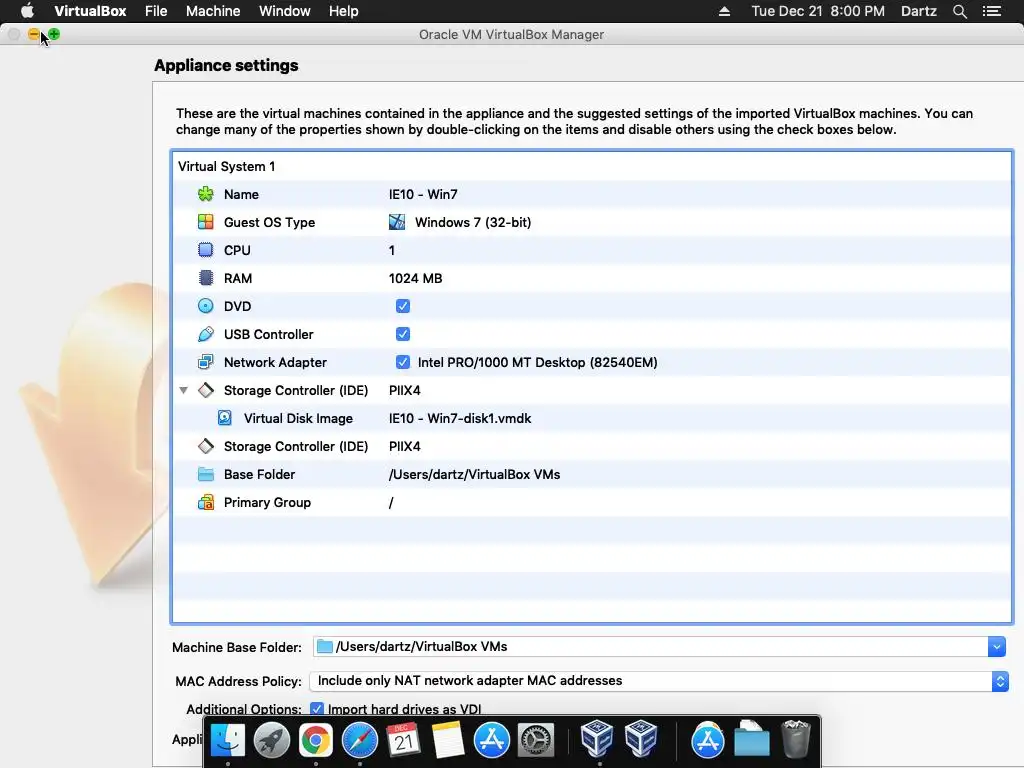Click the Base Folder folder icon
This screenshot has width=1024, height=768.
coord(206,474)
